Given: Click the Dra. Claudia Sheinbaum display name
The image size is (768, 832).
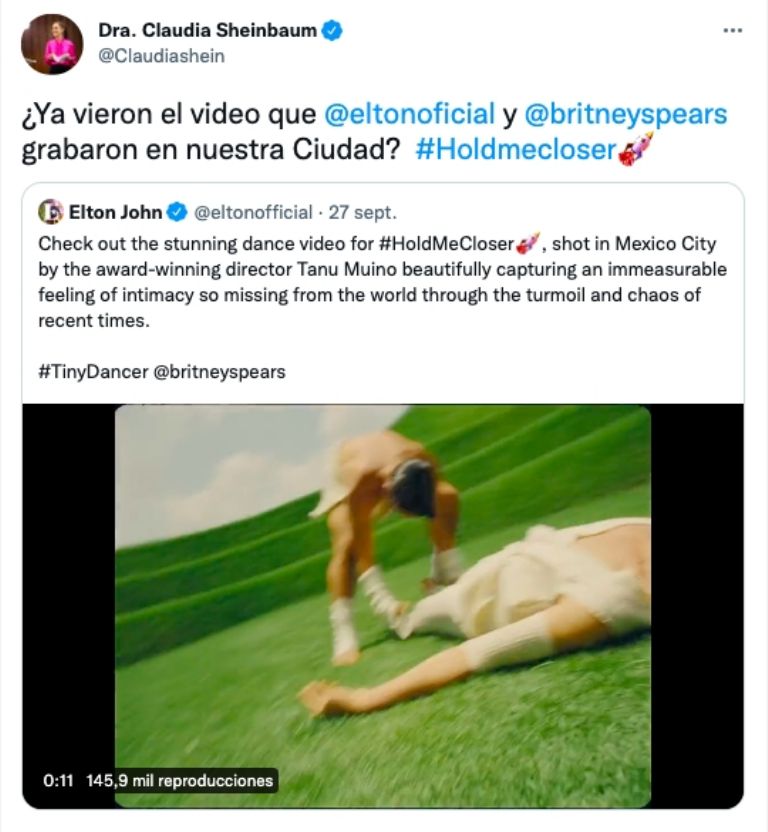Looking at the screenshot, I should (208, 30).
